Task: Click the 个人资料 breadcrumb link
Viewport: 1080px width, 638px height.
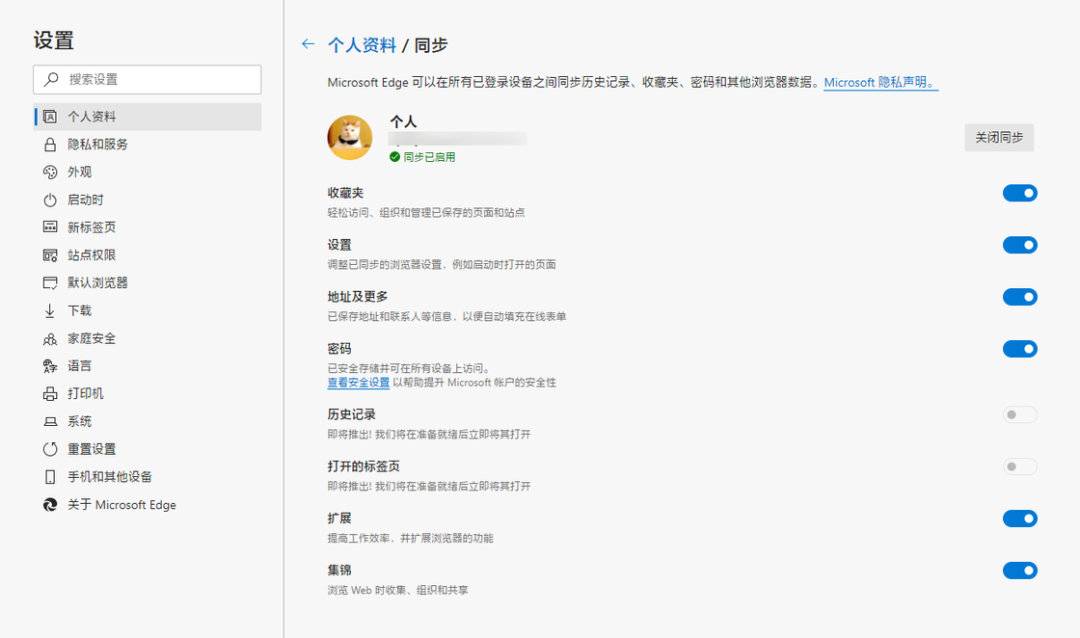Action: tap(362, 45)
